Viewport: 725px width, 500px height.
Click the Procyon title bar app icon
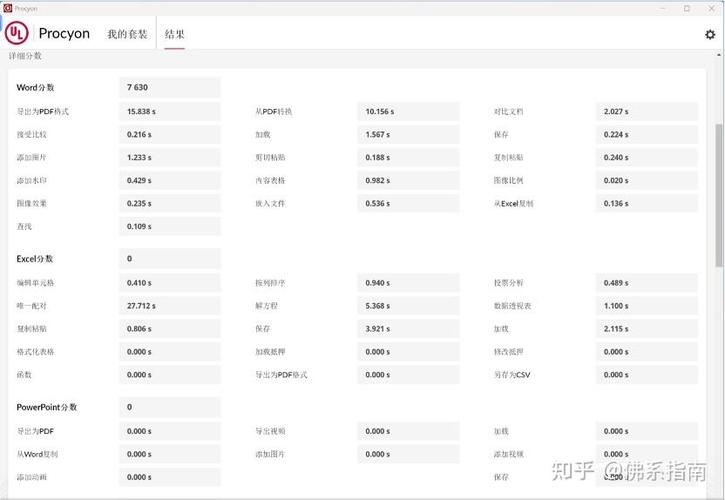point(7,8)
